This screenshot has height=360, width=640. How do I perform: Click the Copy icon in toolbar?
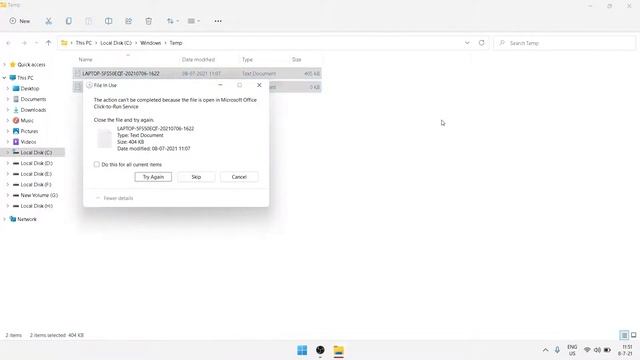69,21
